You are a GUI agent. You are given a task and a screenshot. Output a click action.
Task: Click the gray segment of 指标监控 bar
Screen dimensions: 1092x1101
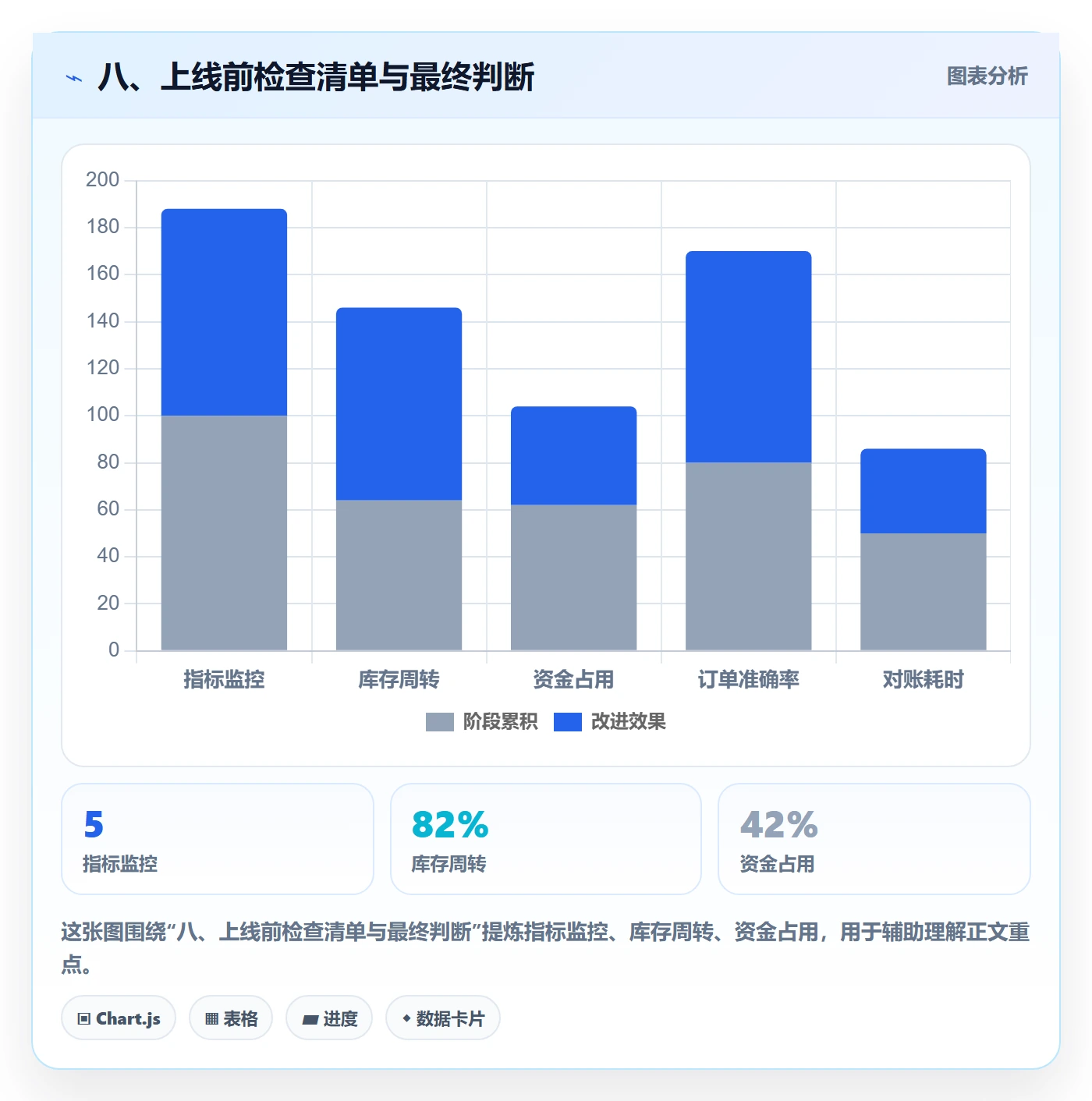click(x=224, y=533)
